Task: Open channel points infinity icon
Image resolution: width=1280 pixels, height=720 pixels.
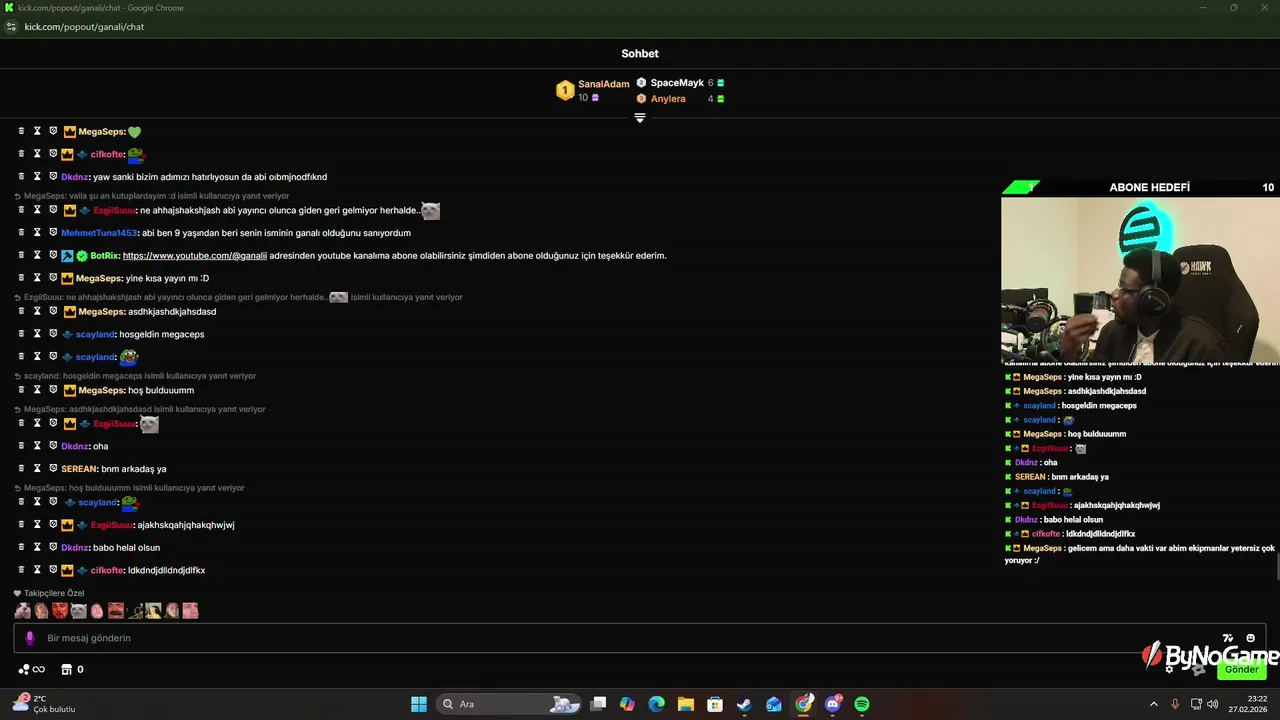Action: click(32, 669)
